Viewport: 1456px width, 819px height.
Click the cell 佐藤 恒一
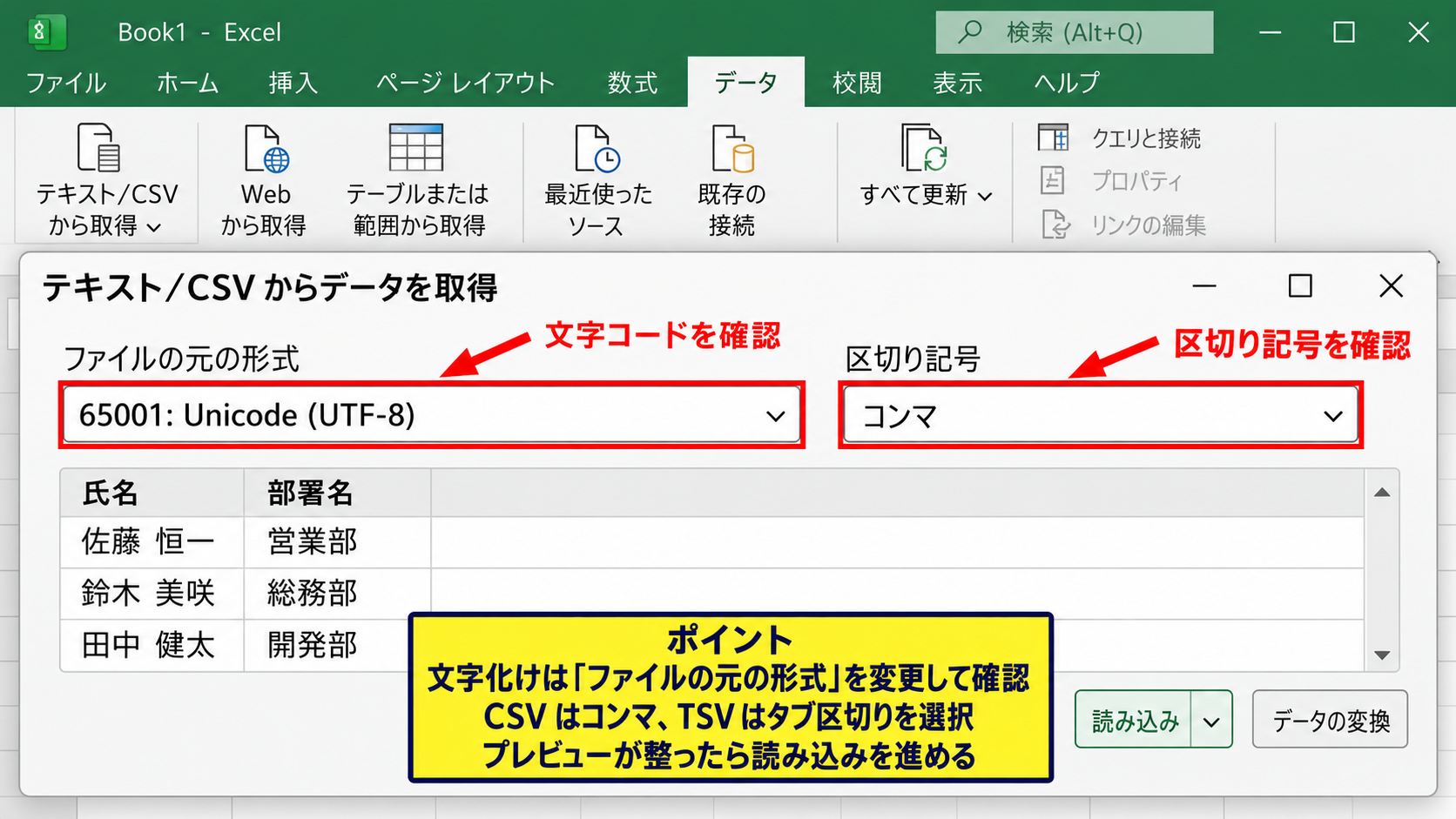coord(152,542)
